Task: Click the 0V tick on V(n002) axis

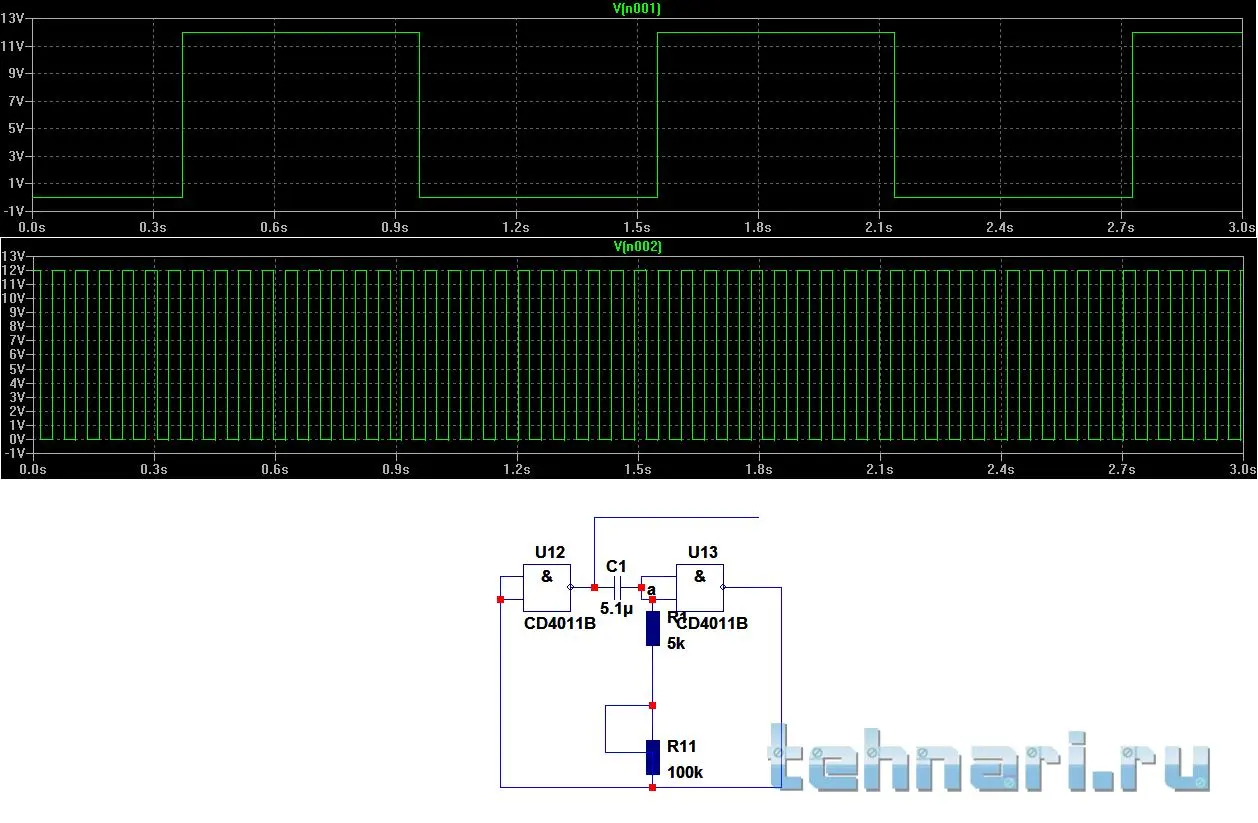Action: click(x=17, y=439)
